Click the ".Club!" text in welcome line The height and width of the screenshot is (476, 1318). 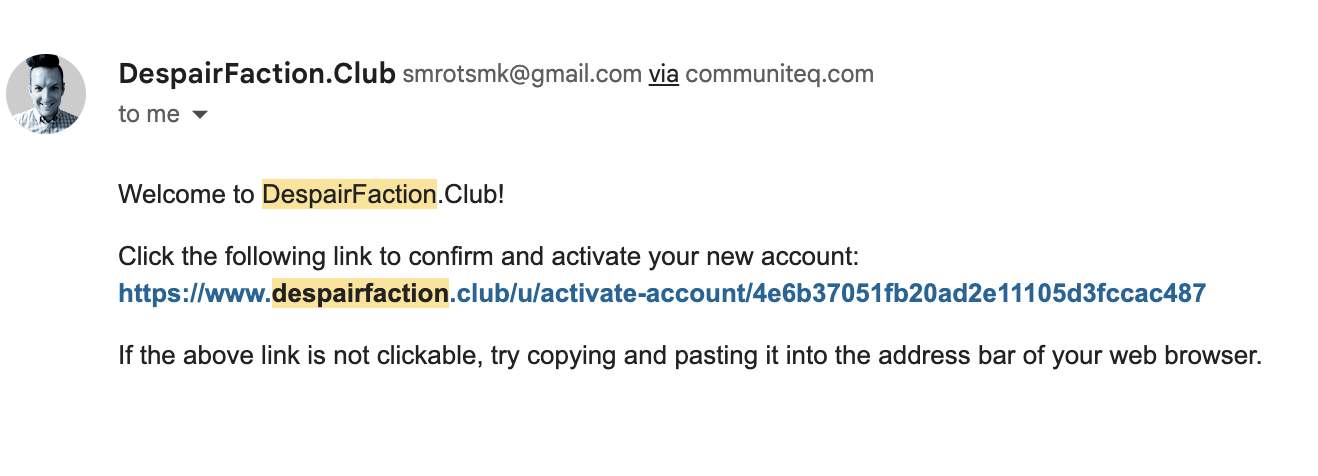pyautogui.click(x=471, y=194)
